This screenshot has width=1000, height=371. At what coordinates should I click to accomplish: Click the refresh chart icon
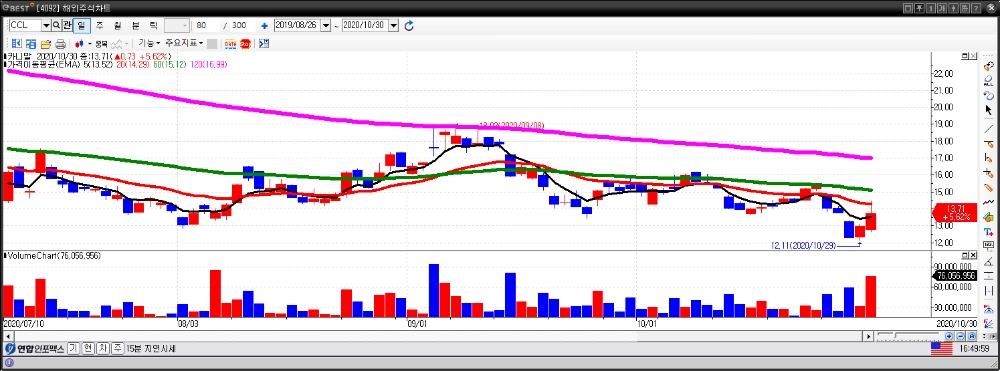tap(409, 25)
